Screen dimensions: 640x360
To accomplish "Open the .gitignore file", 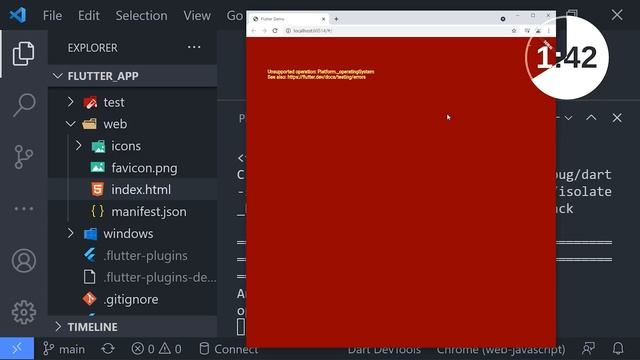I will pyautogui.click(x=133, y=299).
